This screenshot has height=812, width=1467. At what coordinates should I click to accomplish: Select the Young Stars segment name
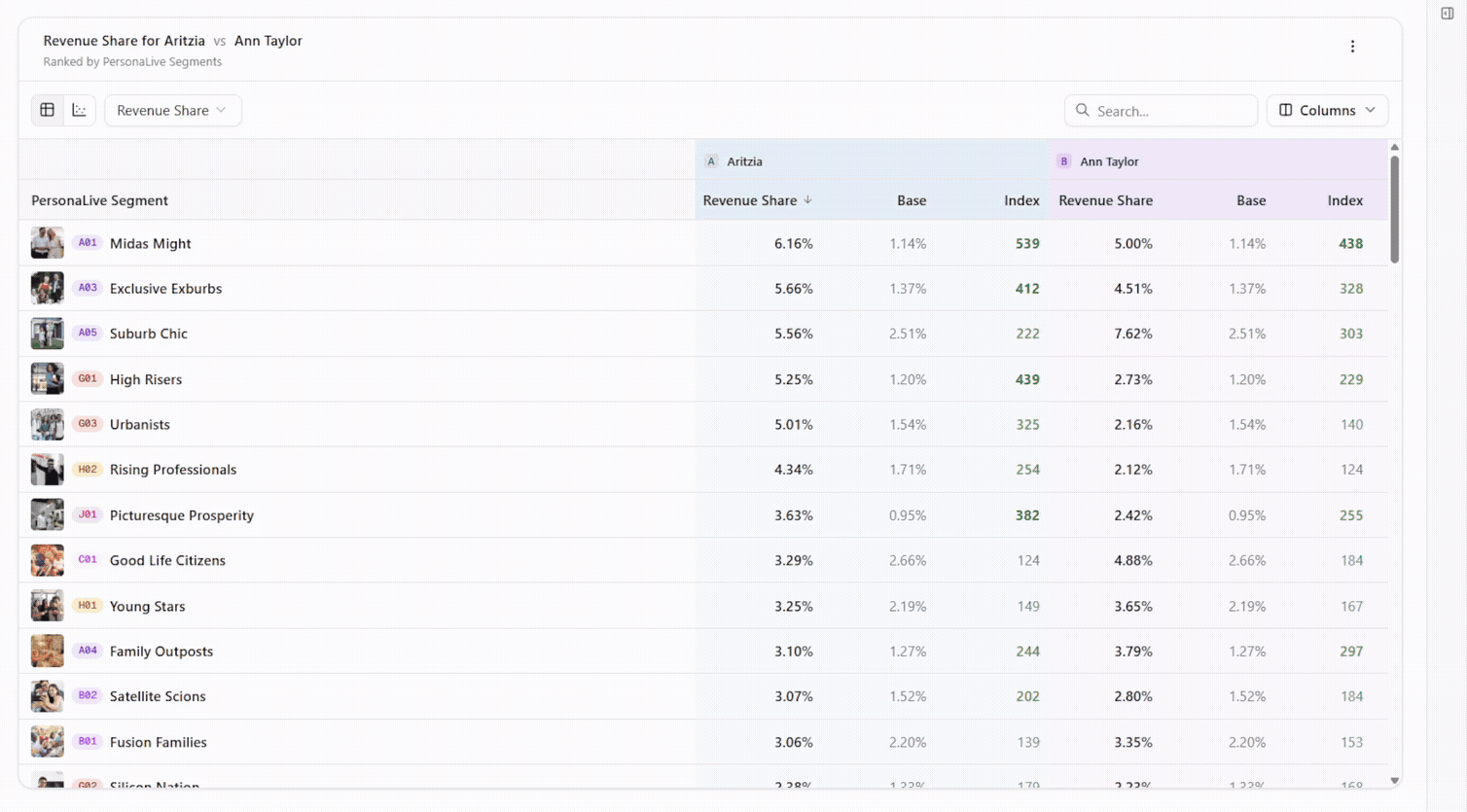point(147,606)
